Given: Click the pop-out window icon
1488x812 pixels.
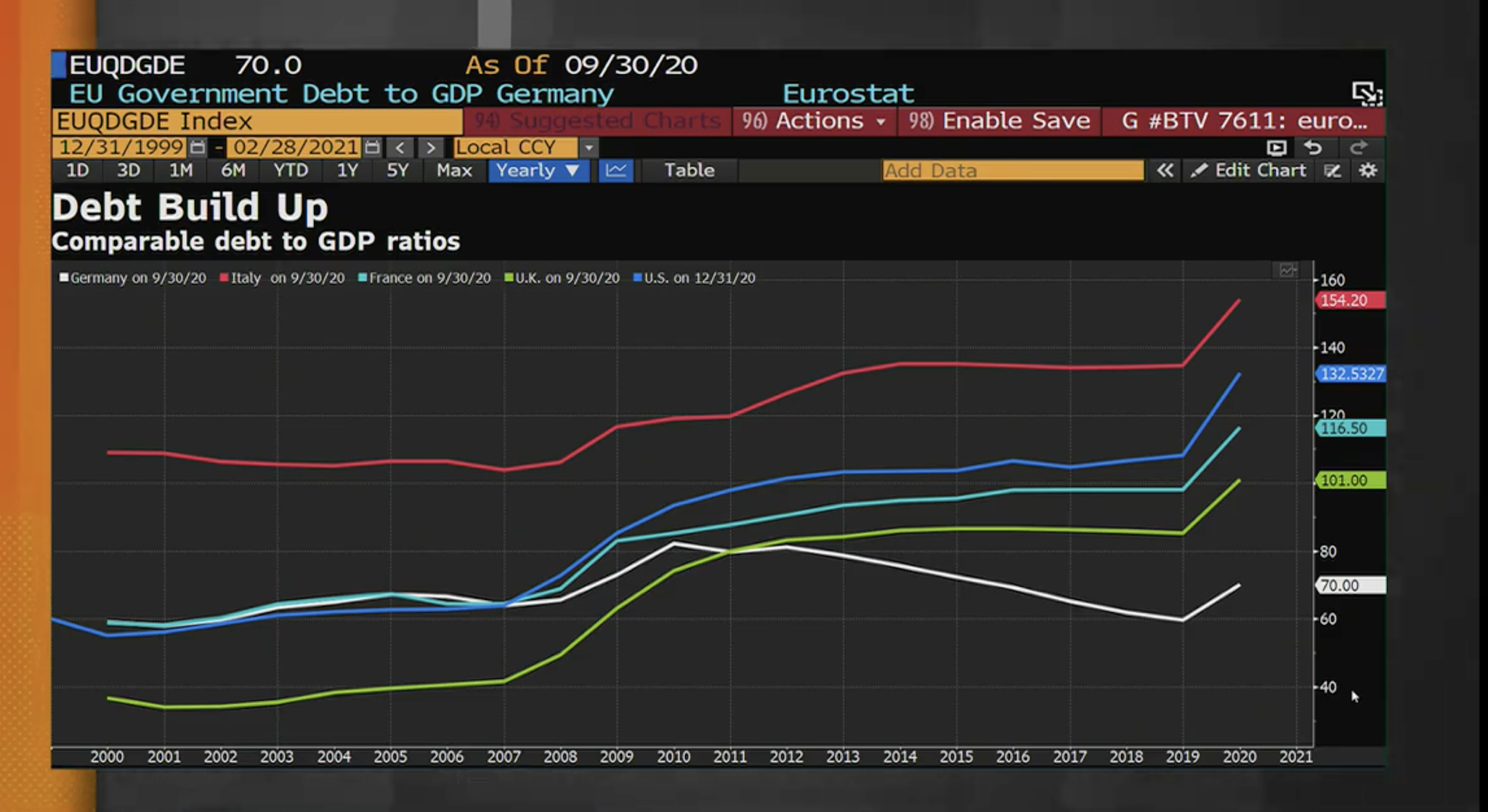Looking at the screenshot, I should pos(1366,94).
